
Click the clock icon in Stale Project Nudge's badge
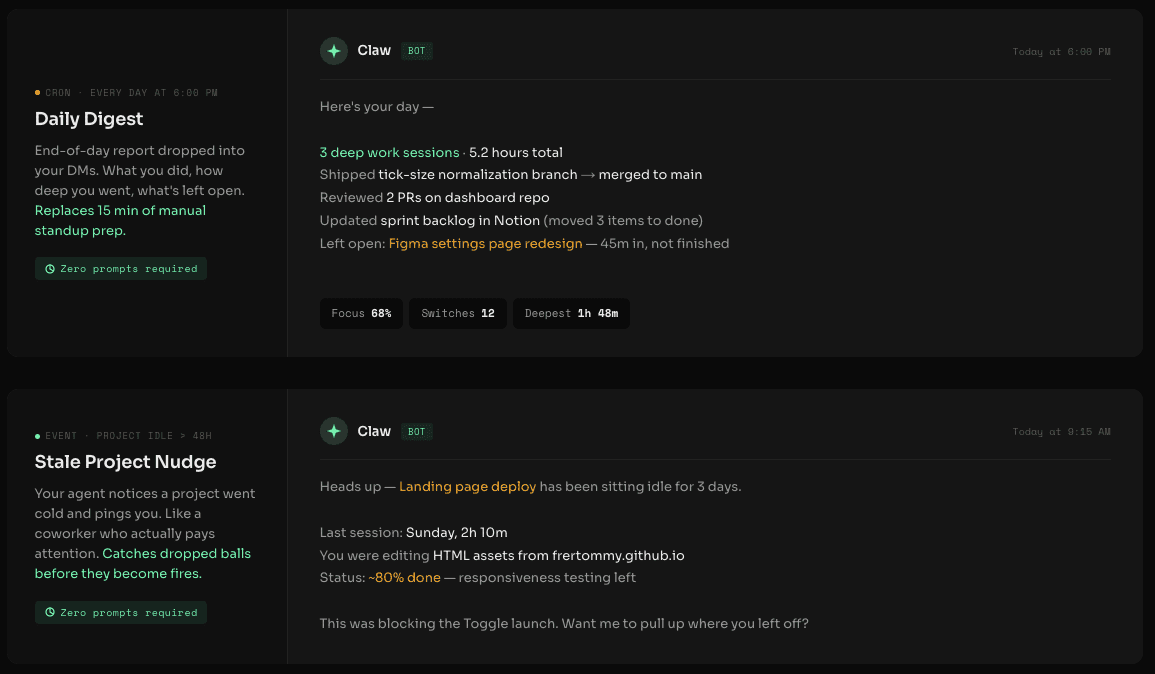point(49,613)
